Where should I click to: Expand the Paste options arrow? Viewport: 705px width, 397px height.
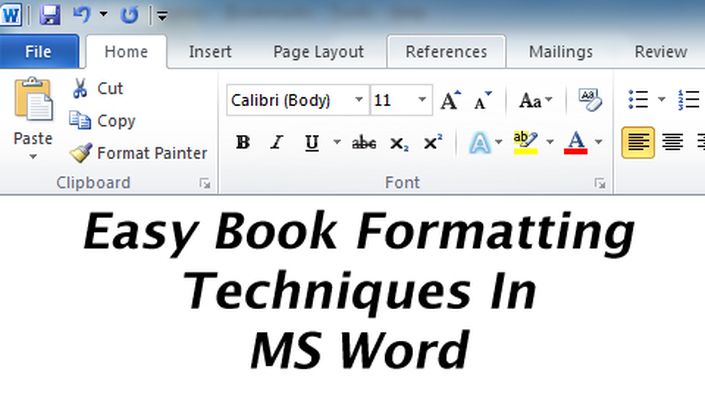click(x=33, y=156)
